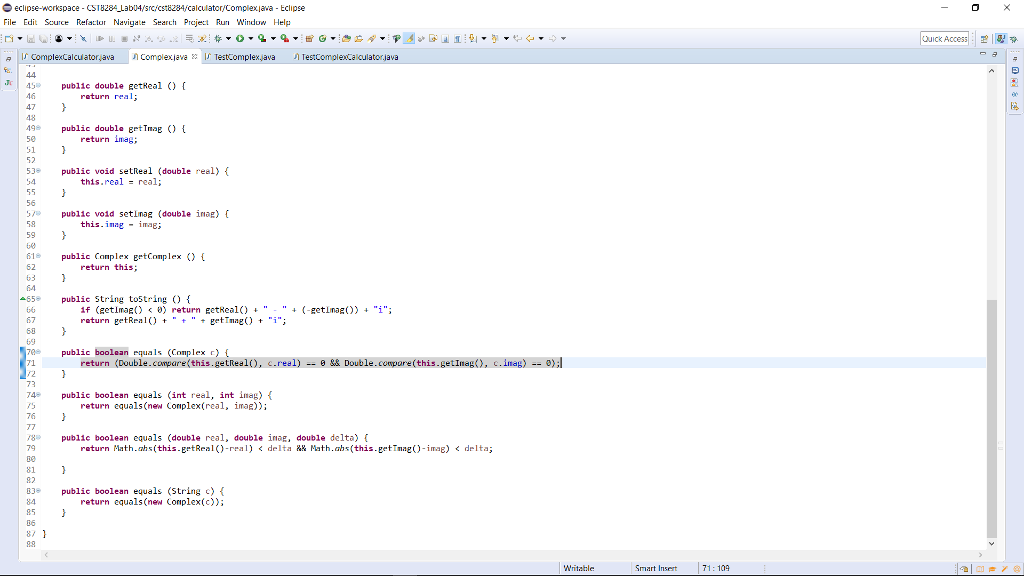1024x576 pixels.
Task: Click the scroll-down arrow of editor
Action: (992, 543)
